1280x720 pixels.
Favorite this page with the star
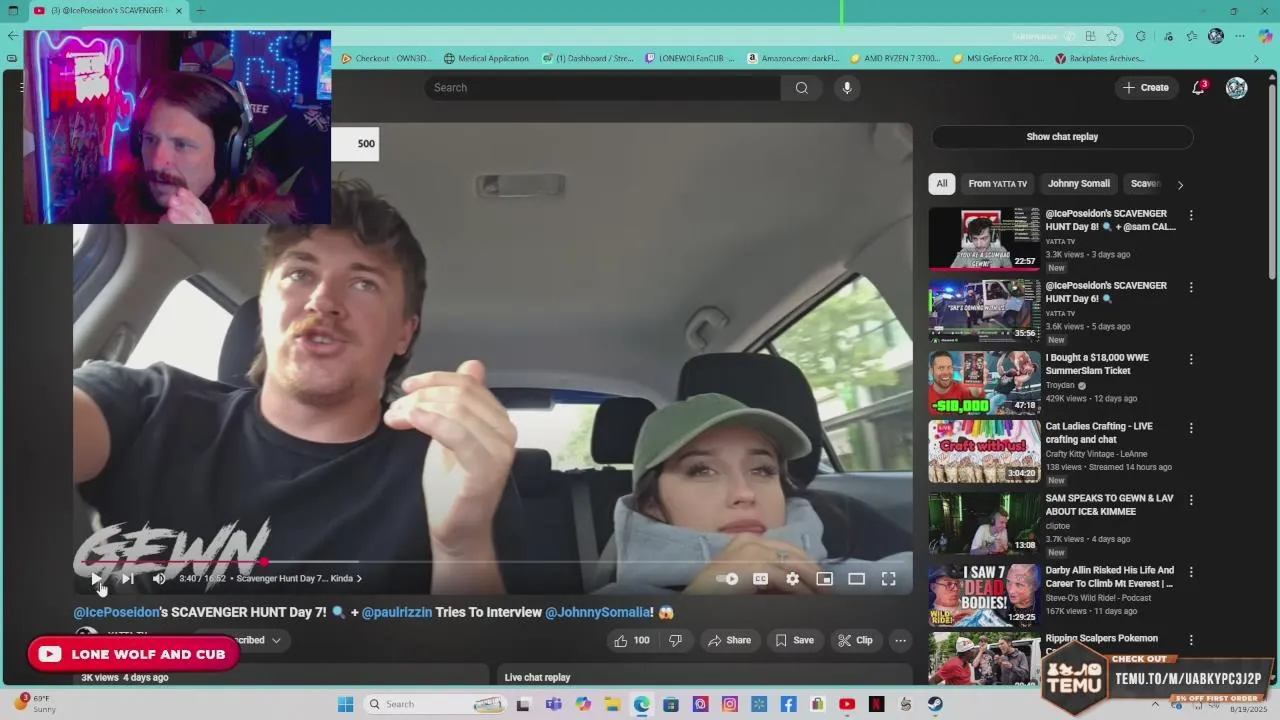(x=1112, y=36)
